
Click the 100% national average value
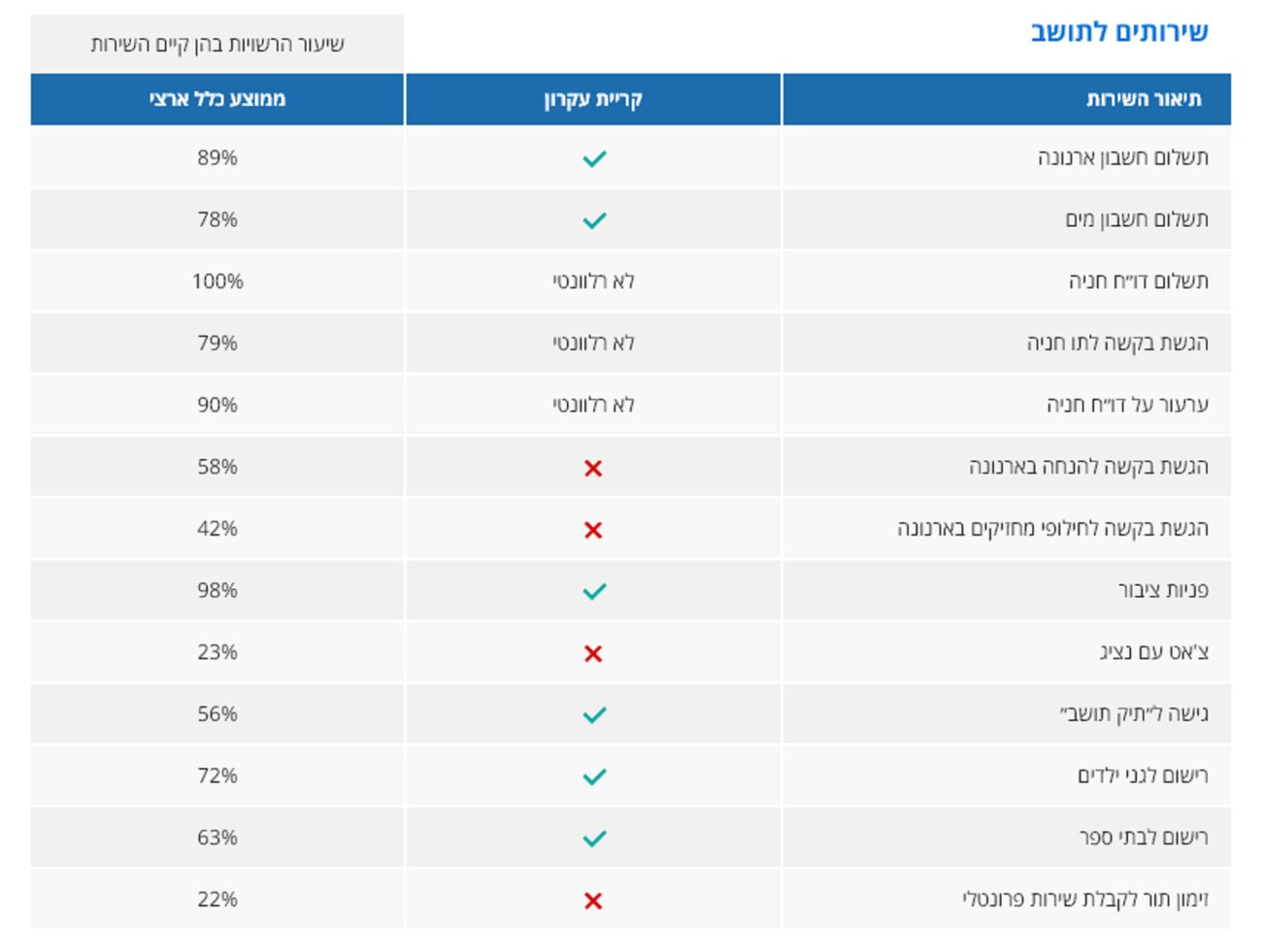[x=217, y=281]
